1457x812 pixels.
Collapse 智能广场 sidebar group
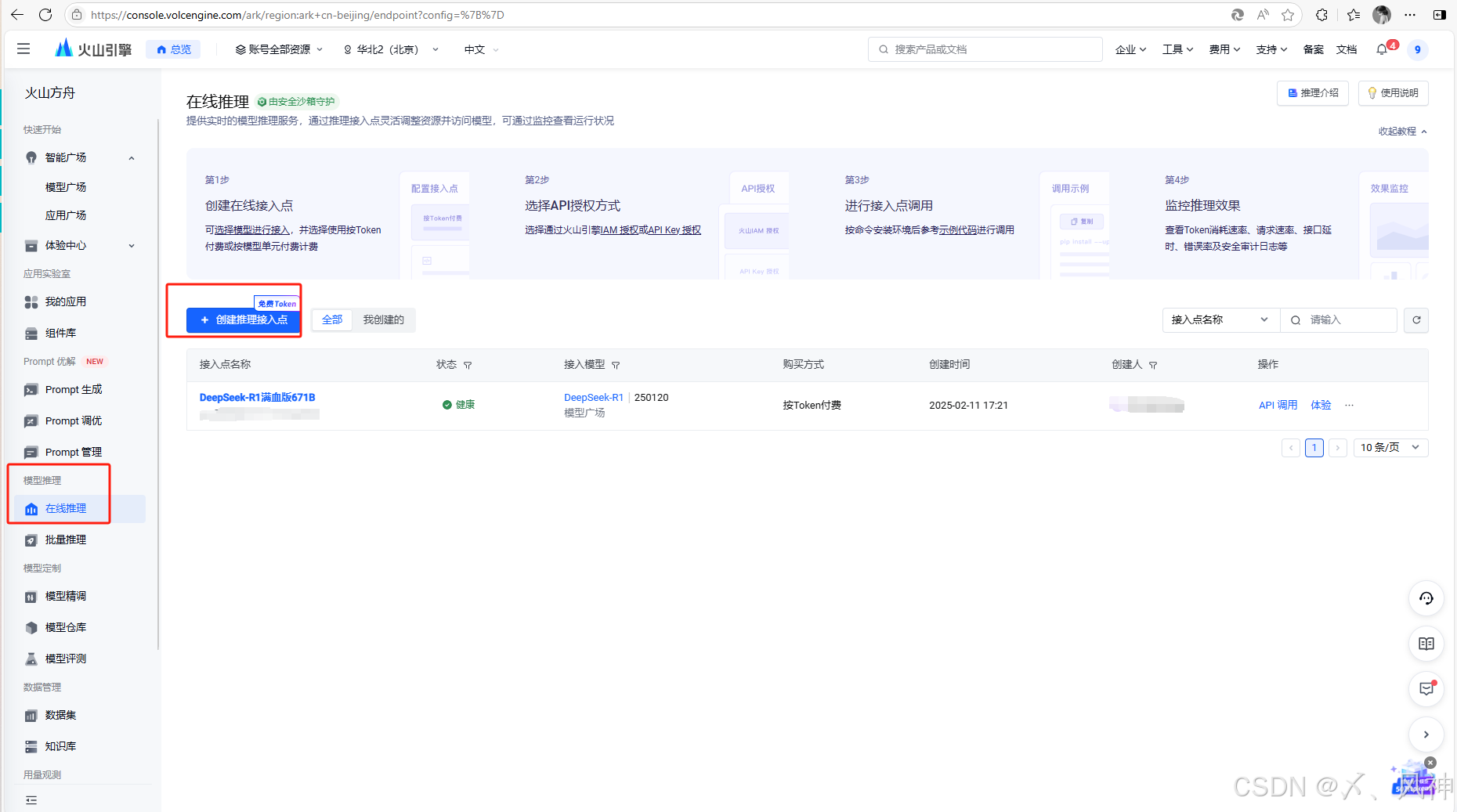(132, 158)
